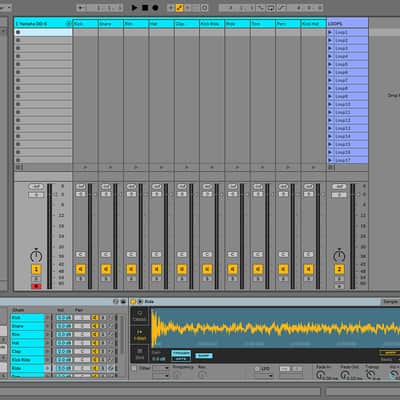Adjust the Transp knob
Image resolution: width=400 pixels, height=400 pixels.
(370, 375)
